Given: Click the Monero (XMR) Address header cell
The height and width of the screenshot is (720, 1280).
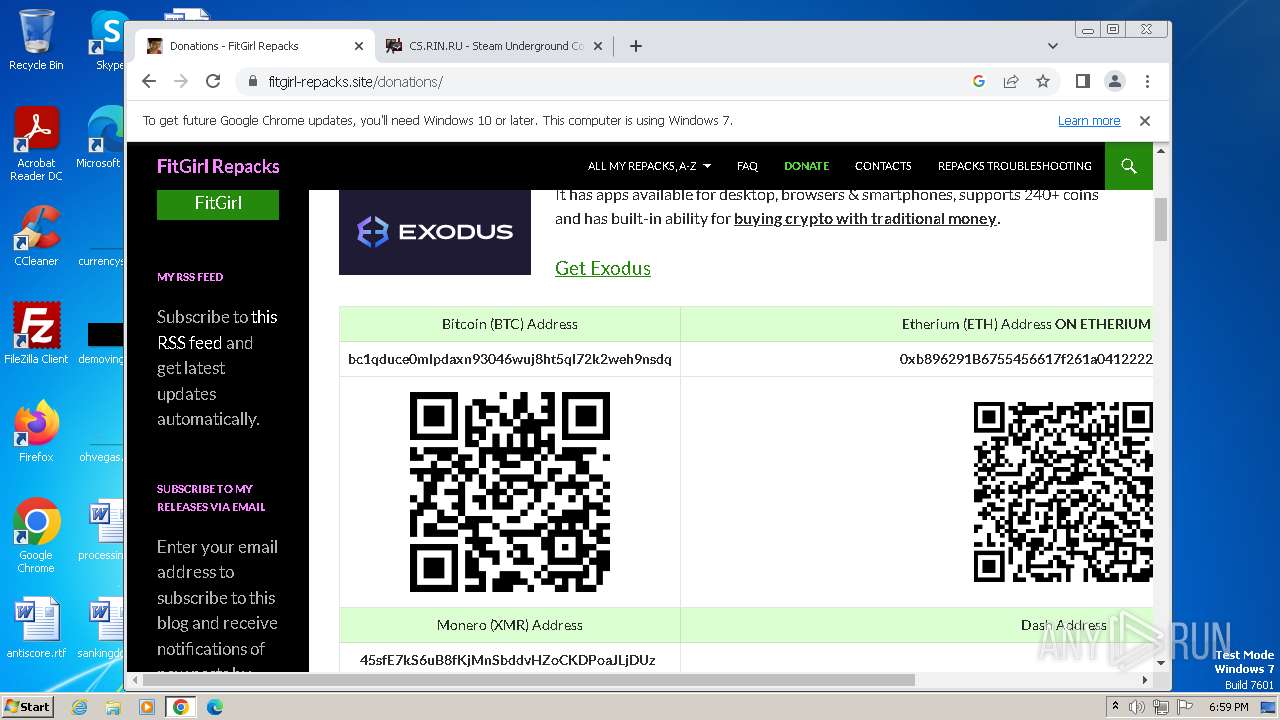Looking at the screenshot, I should tap(510, 625).
